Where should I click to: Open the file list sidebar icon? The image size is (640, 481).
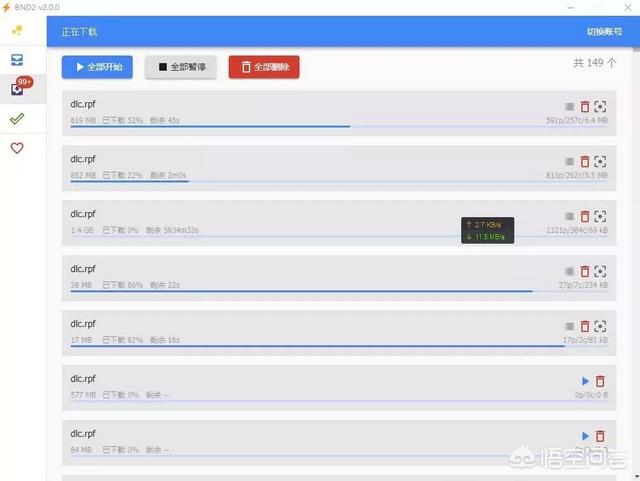pos(17,60)
